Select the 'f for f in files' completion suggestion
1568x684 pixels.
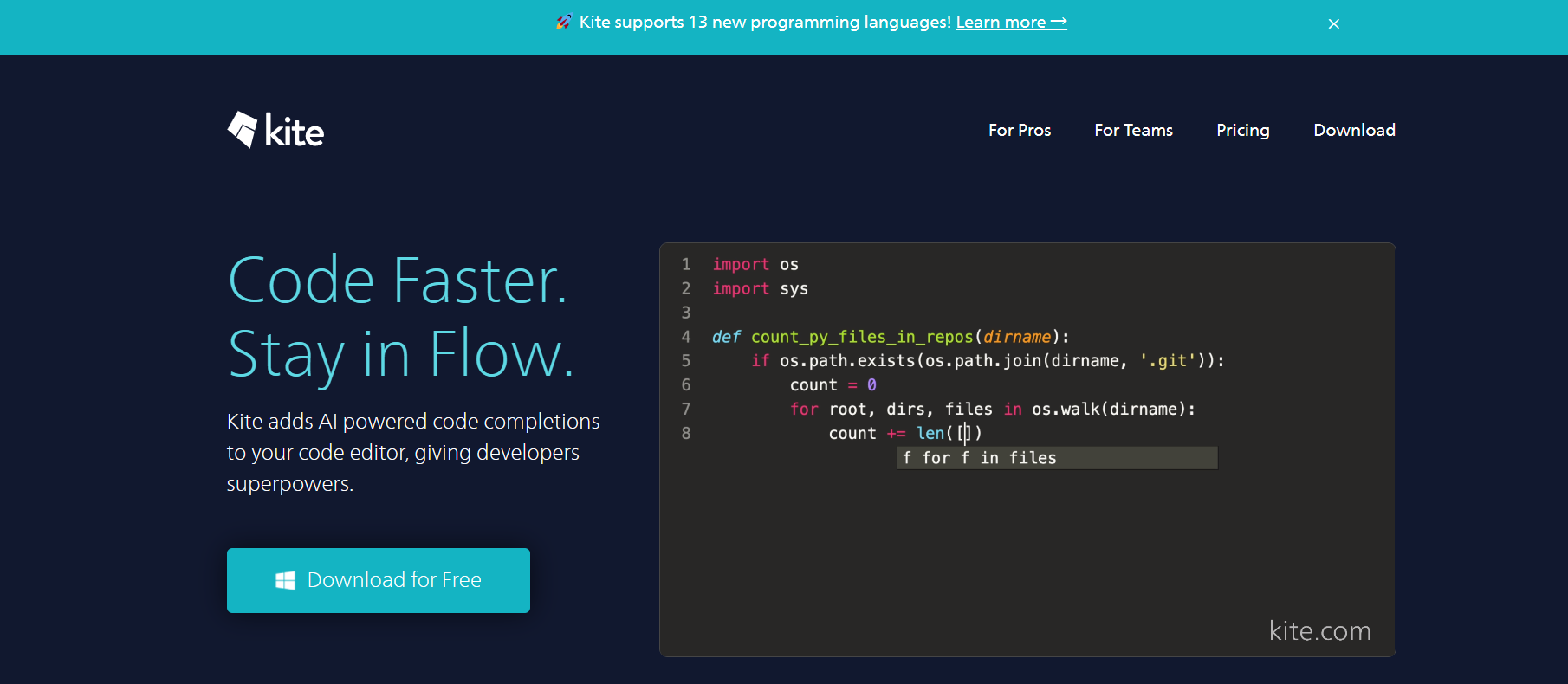[1058, 458]
